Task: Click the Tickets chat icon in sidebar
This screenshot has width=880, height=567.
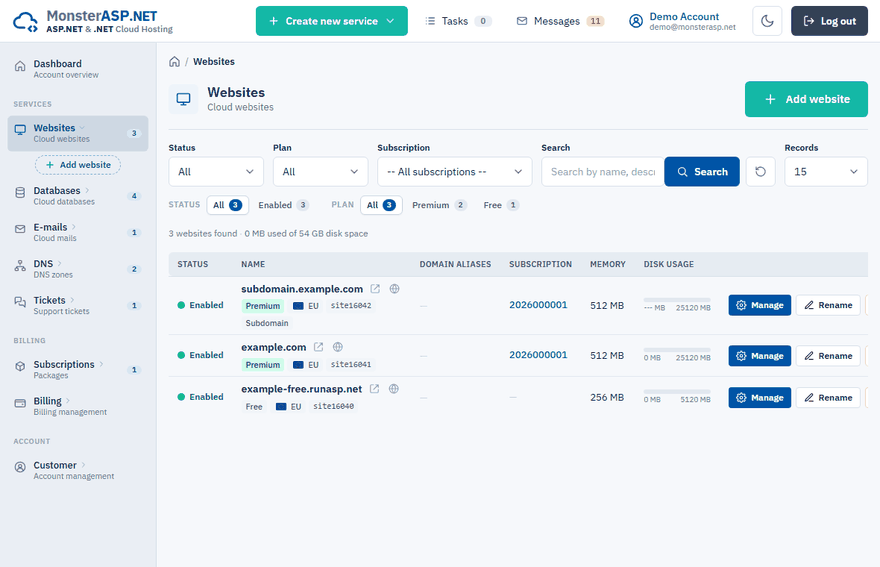Action: click(20, 303)
